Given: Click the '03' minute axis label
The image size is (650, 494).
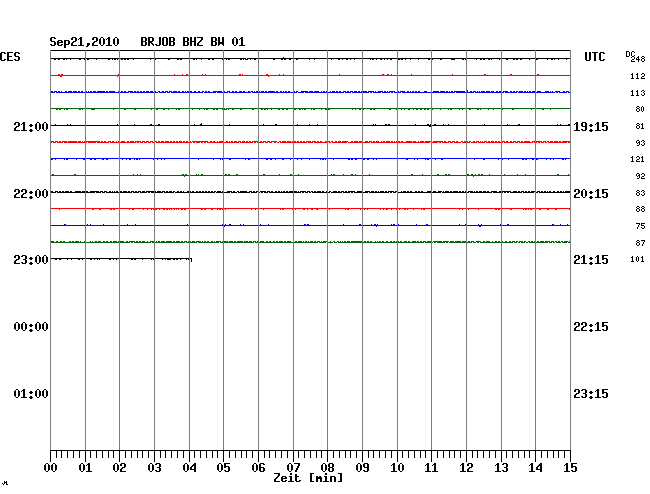Looking at the screenshot, I should (x=154, y=468).
